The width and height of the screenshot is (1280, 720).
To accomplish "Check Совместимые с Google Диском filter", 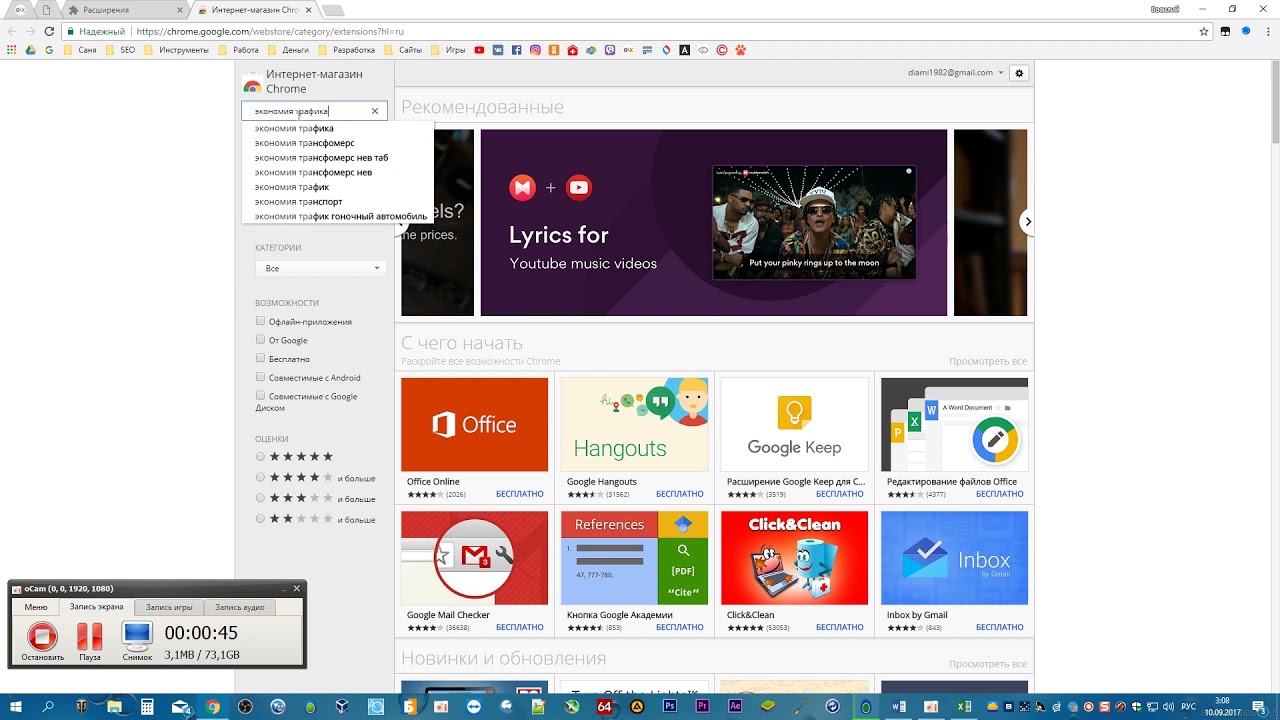I will [x=260, y=396].
